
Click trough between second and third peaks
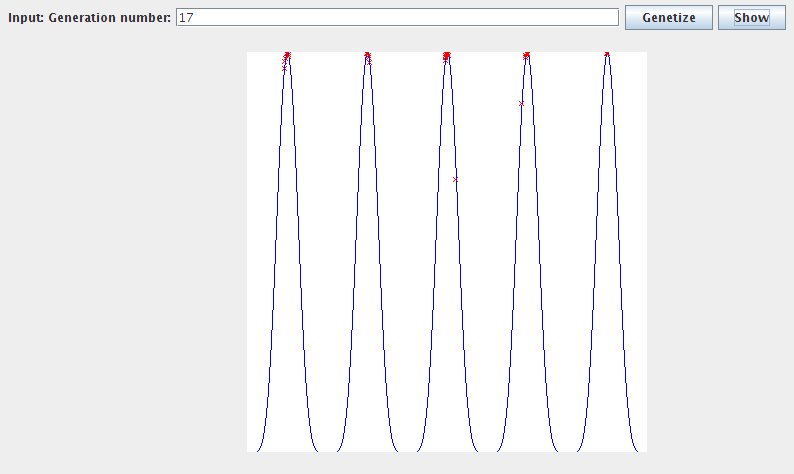[x=407, y=451]
